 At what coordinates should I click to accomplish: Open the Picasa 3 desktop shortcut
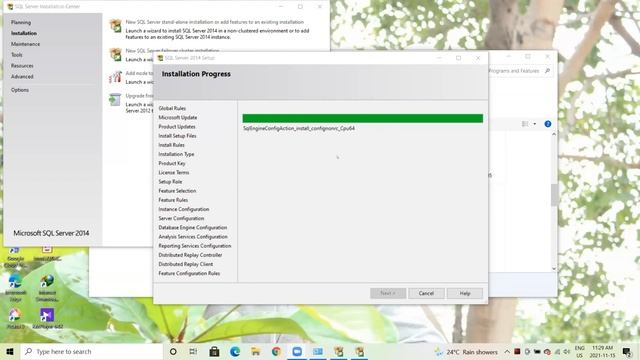16,319
